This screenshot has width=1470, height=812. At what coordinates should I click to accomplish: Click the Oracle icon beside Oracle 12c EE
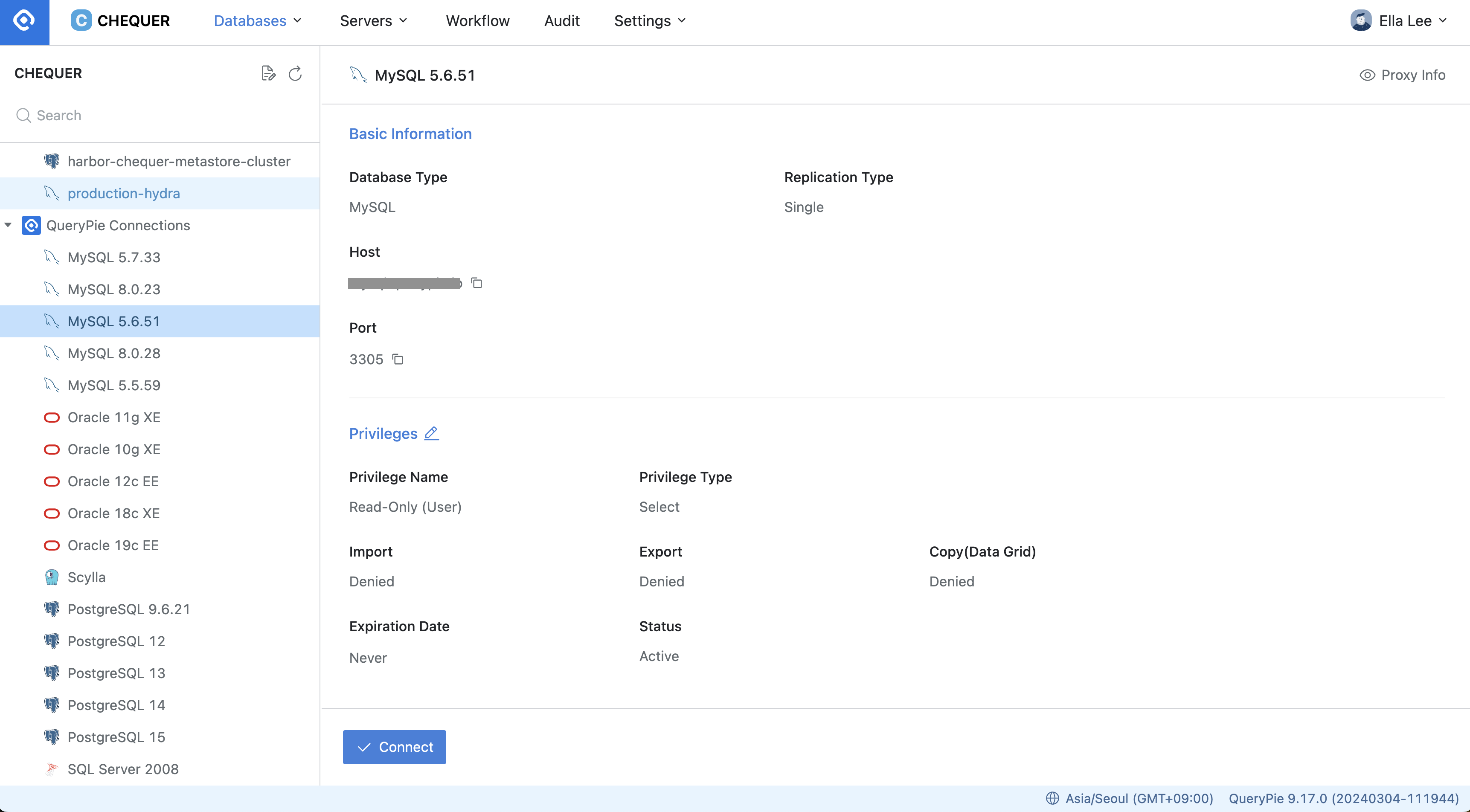51,481
